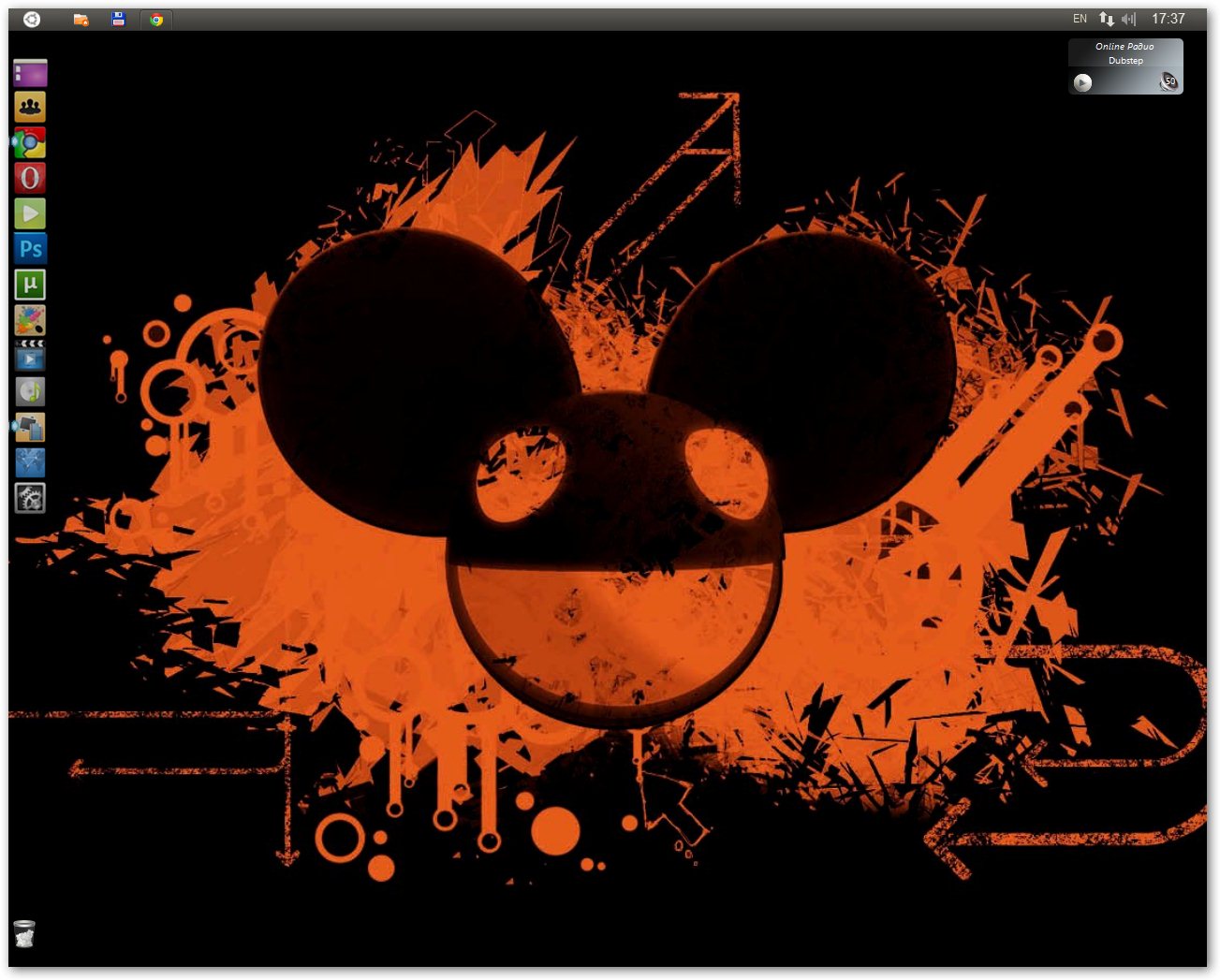Play the Online Radio widget stream
The height and width of the screenshot is (980, 1220).
click(x=1082, y=82)
